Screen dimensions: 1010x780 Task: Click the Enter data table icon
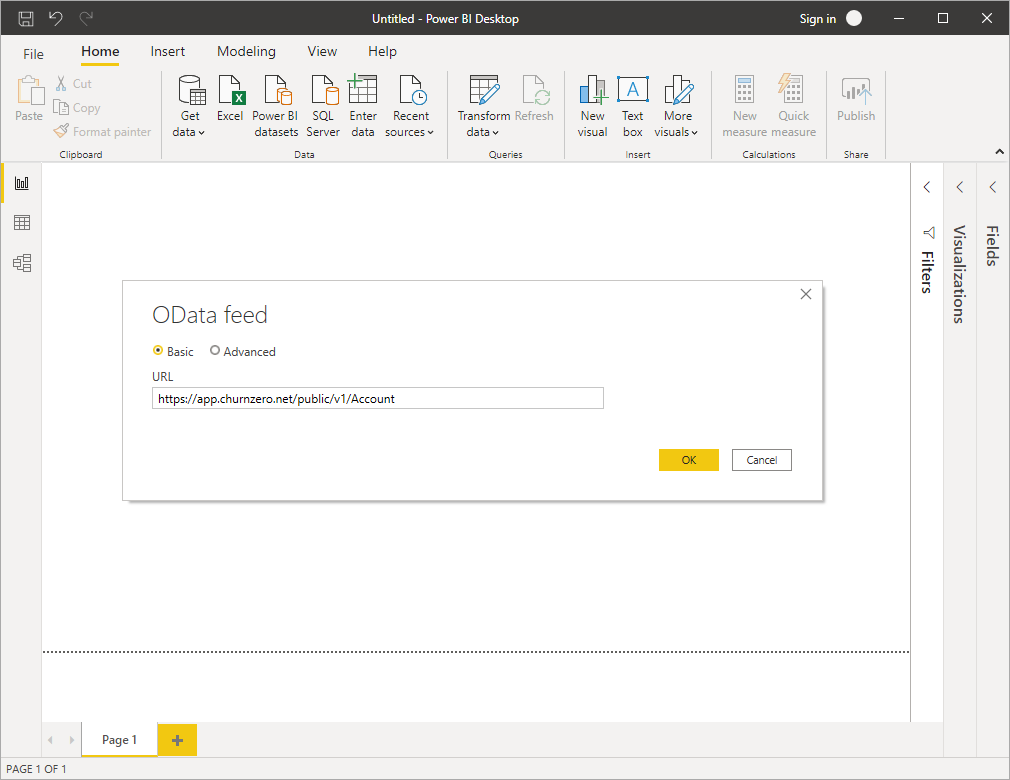click(363, 89)
